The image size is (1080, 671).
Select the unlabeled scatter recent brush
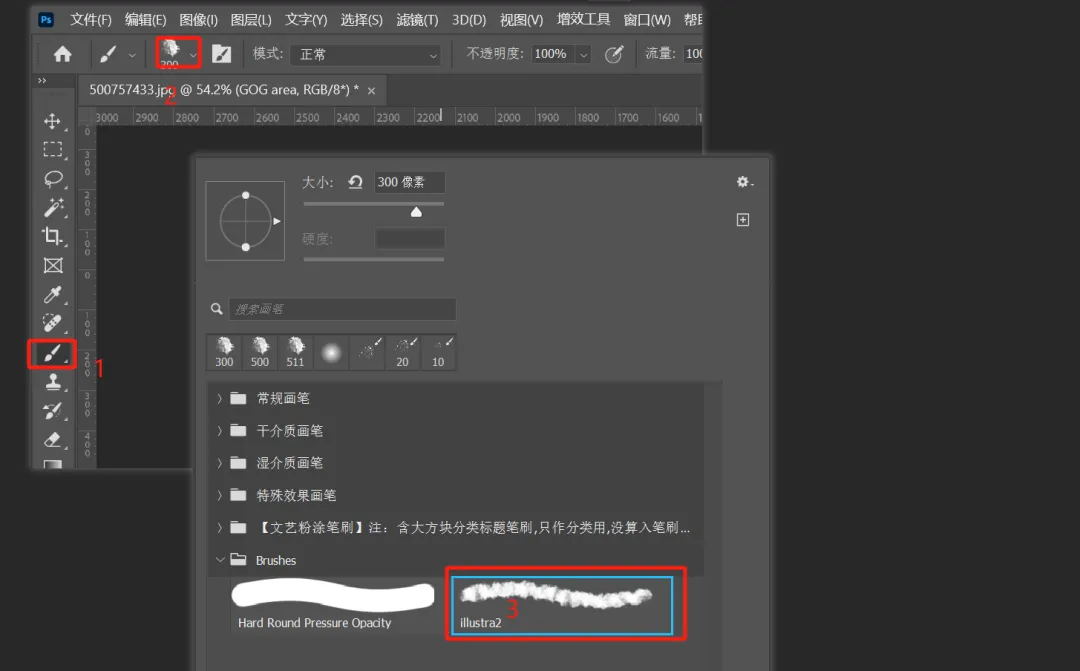coord(367,352)
